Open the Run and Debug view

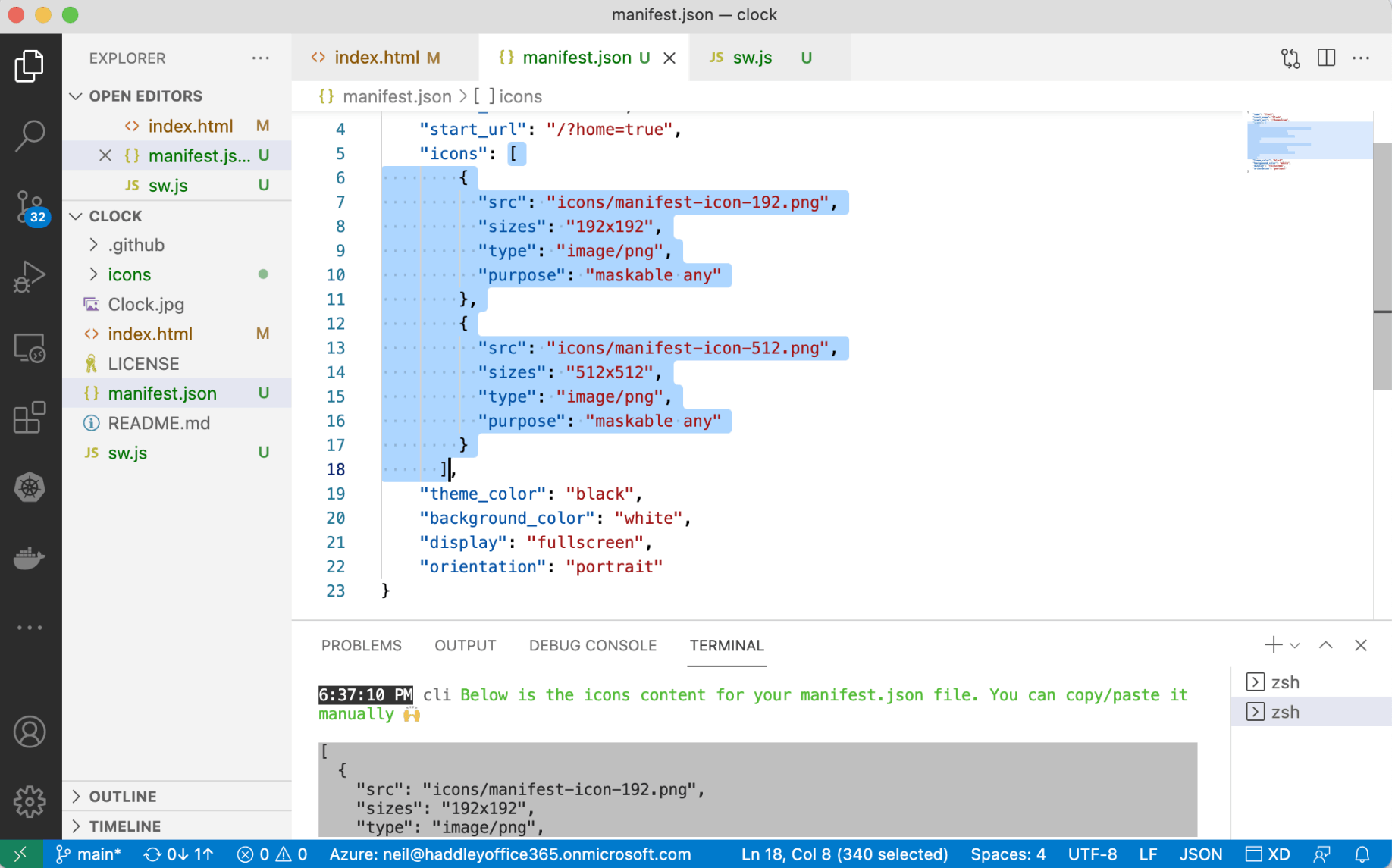tap(30, 276)
